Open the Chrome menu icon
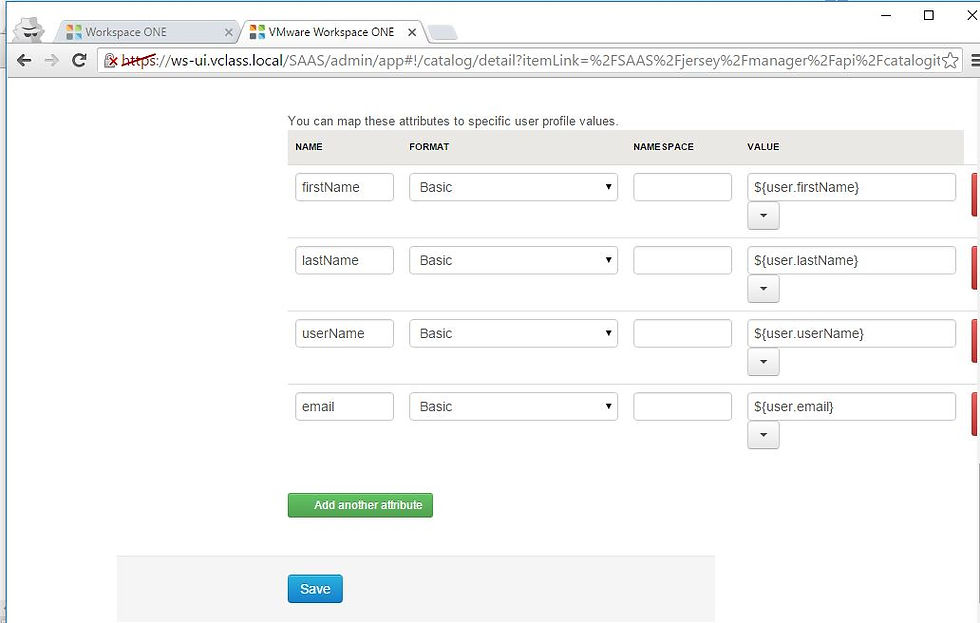Image resolution: width=980 pixels, height=623 pixels. click(x=975, y=60)
